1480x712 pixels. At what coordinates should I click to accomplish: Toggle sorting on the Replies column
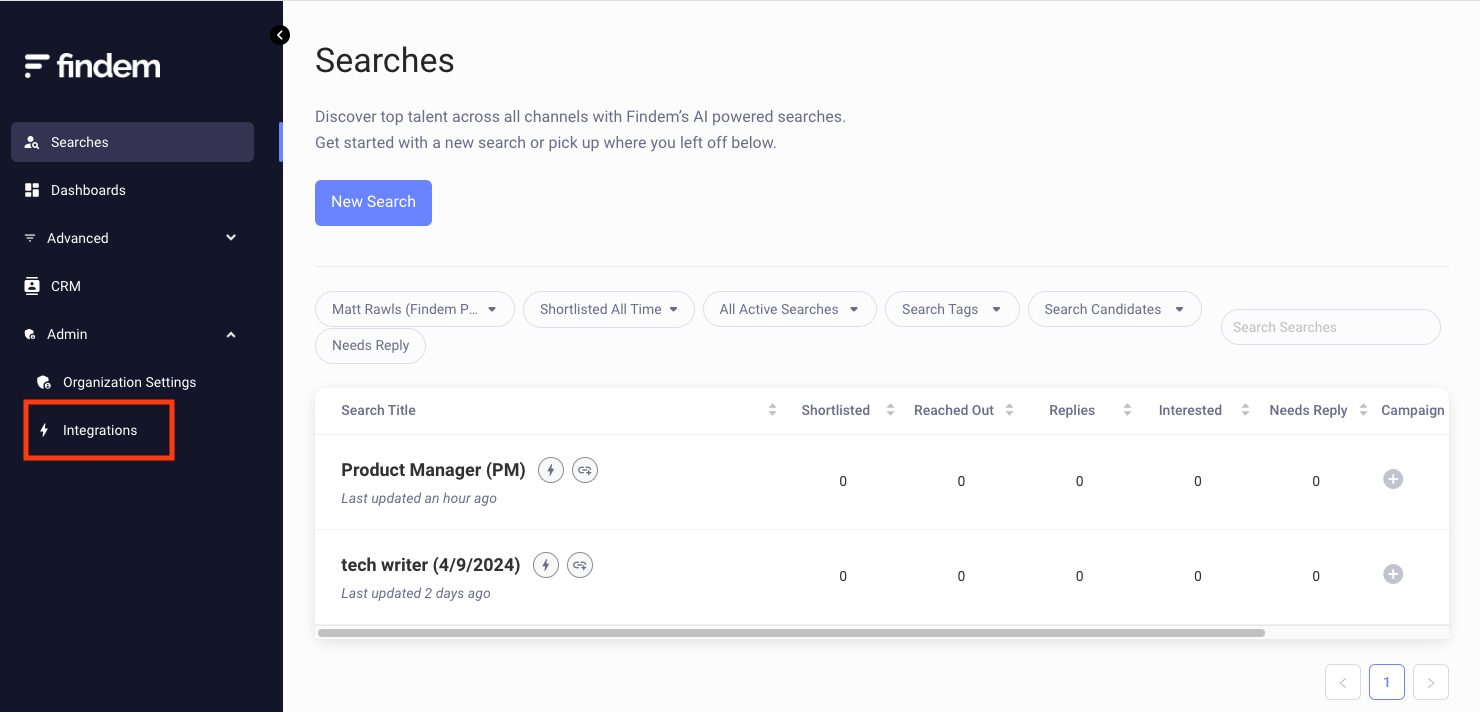coord(1127,410)
